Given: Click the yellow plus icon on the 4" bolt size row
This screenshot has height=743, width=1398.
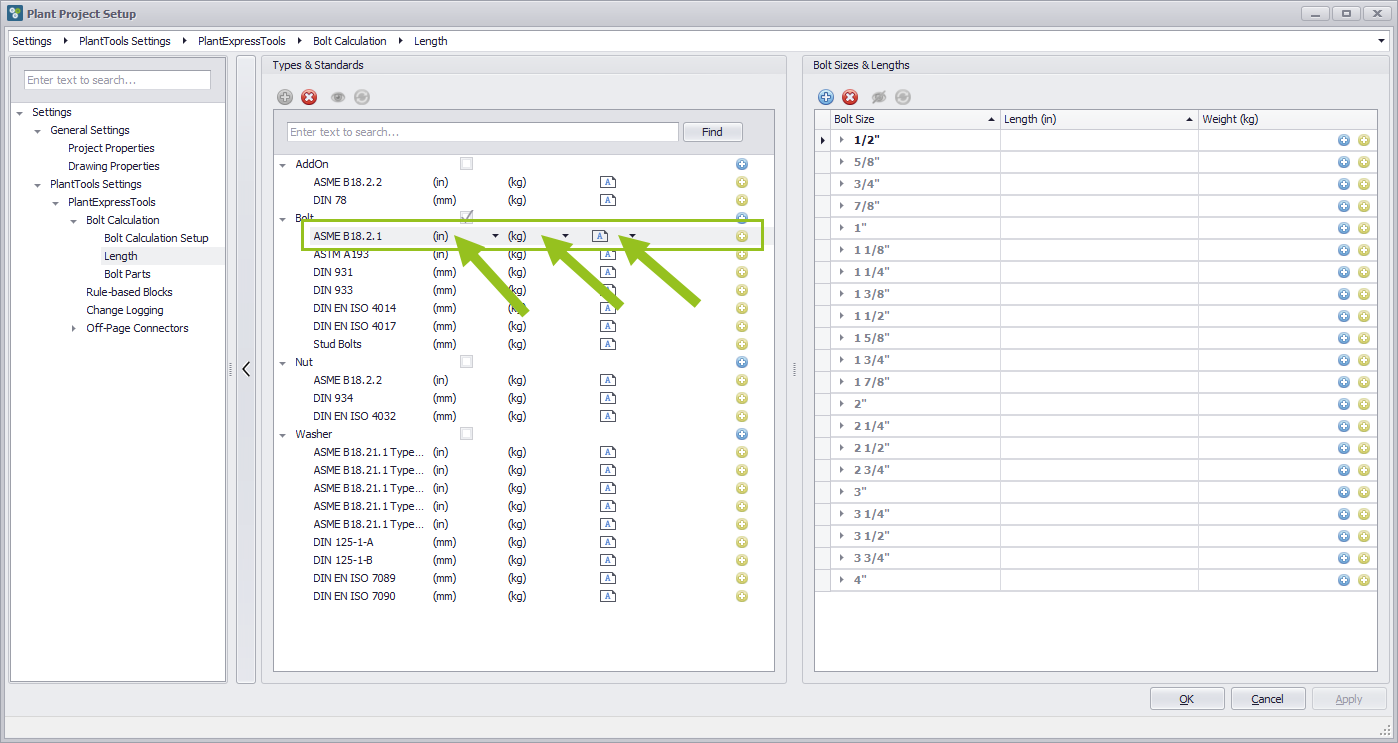Looking at the screenshot, I should click(x=1364, y=580).
